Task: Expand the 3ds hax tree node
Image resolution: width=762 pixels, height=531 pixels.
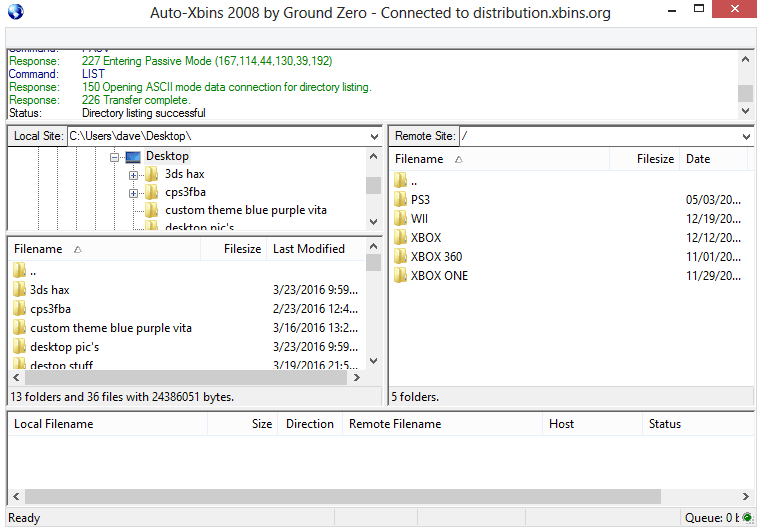Action: pyautogui.click(x=133, y=175)
